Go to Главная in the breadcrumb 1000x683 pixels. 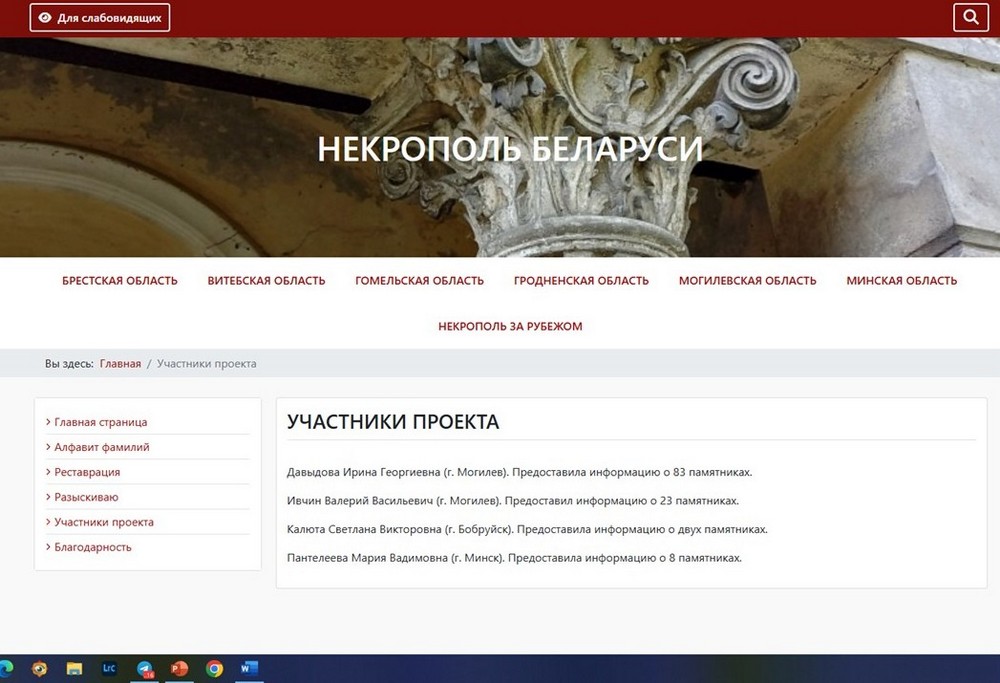pos(120,364)
